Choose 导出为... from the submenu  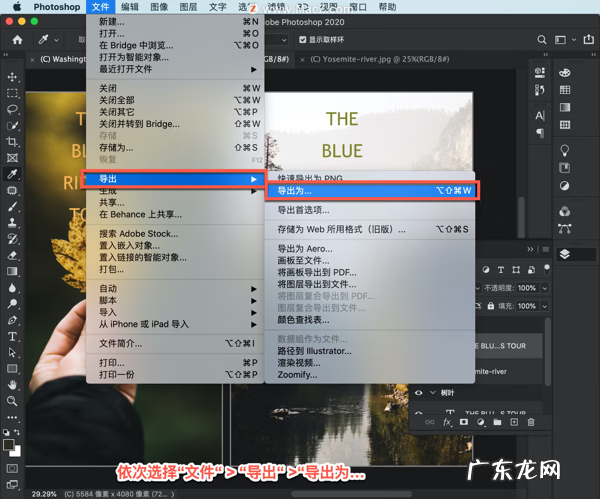click(372, 190)
